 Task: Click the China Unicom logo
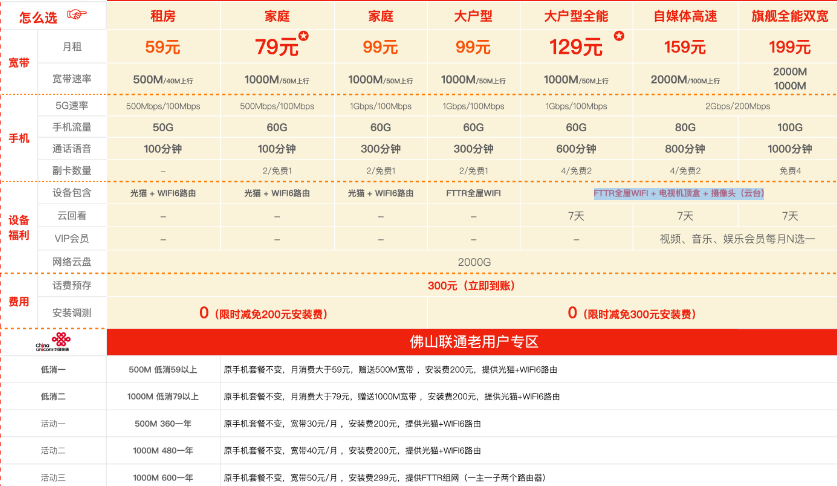click(x=53, y=342)
